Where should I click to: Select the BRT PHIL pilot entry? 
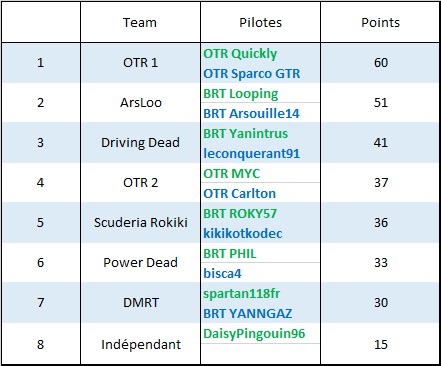point(230,254)
